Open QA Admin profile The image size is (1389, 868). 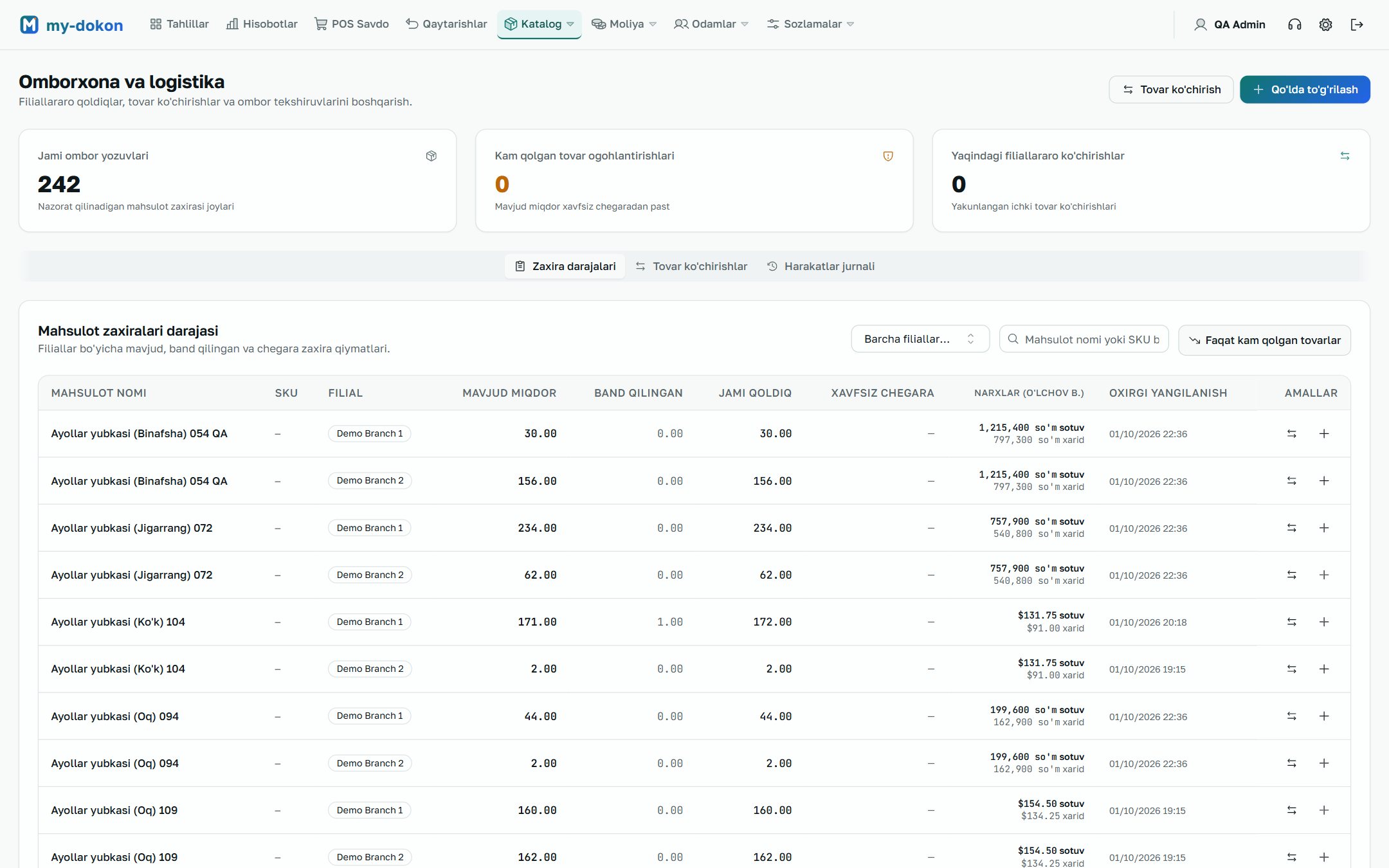(1230, 24)
